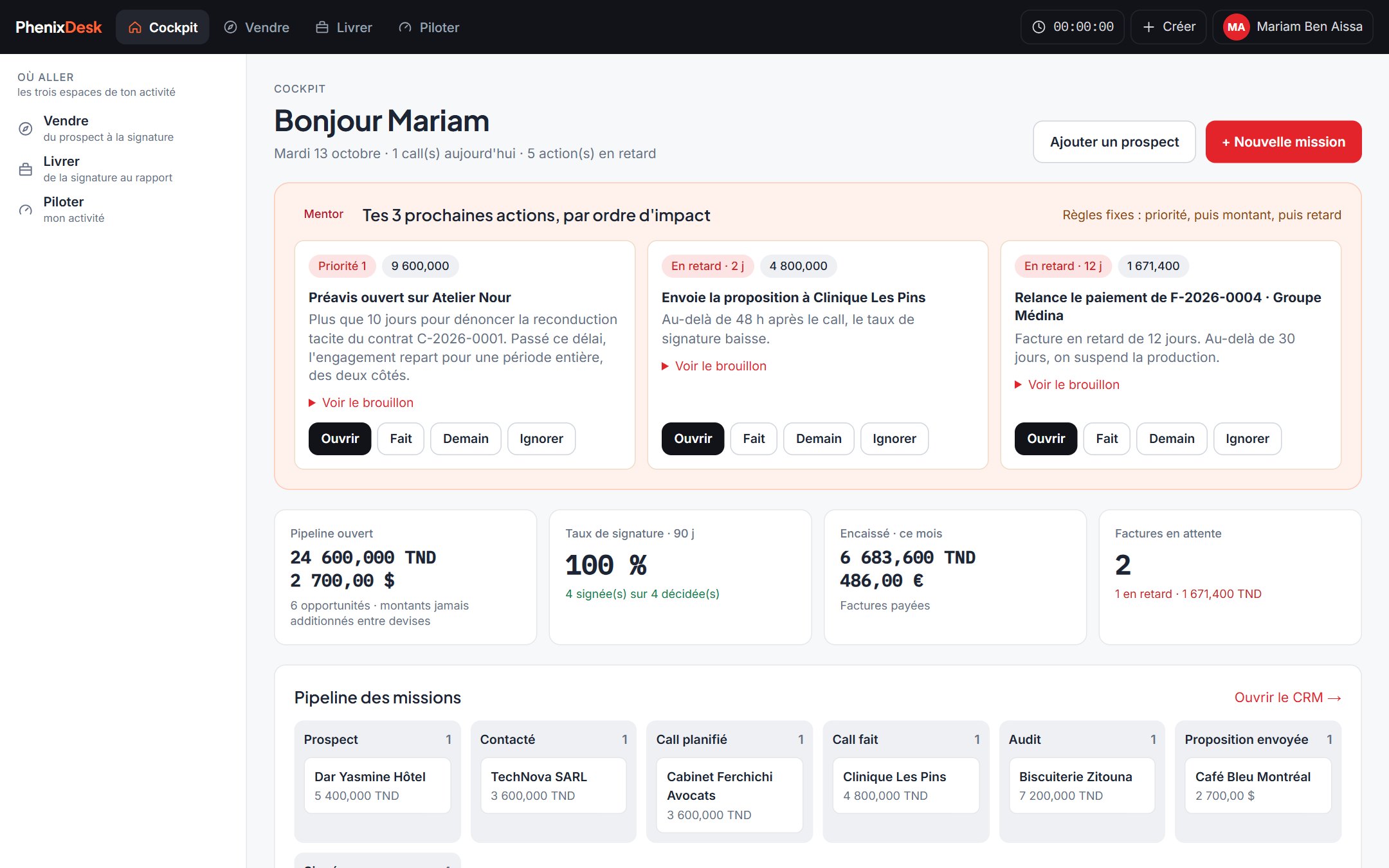Switch to the Vendre tab

point(257,27)
